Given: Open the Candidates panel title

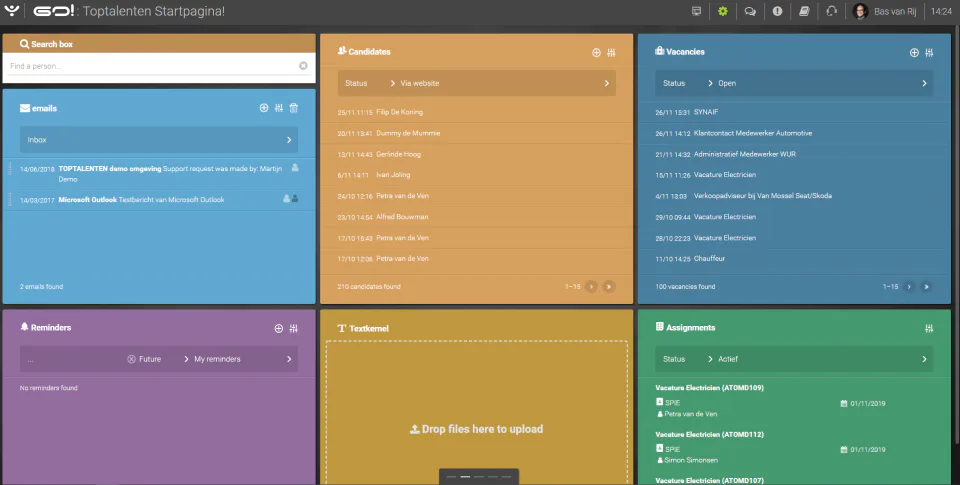Looking at the screenshot, I should click(x=369, y=51).
